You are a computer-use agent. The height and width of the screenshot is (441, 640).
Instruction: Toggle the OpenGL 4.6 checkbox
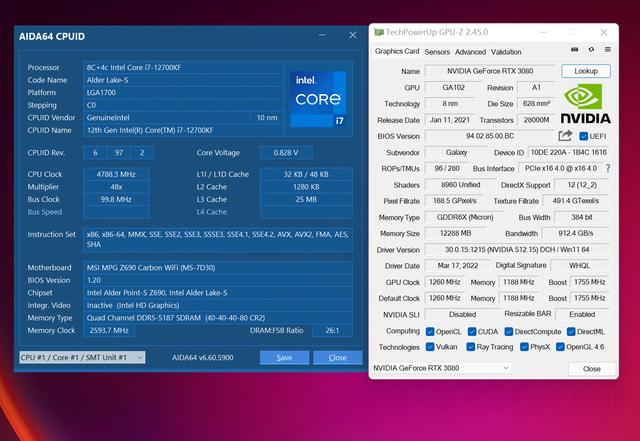pos(560,347)
